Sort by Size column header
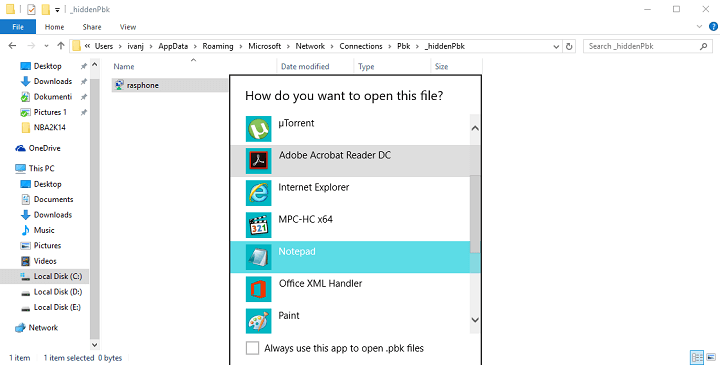Screen dimensions: 720x365 coord(441,67)
